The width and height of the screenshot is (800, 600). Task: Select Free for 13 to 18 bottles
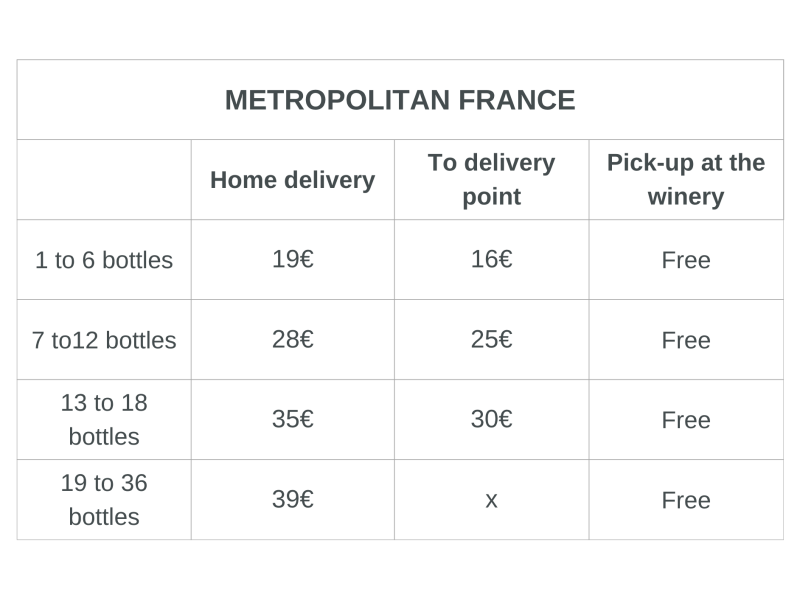(686, 420)
